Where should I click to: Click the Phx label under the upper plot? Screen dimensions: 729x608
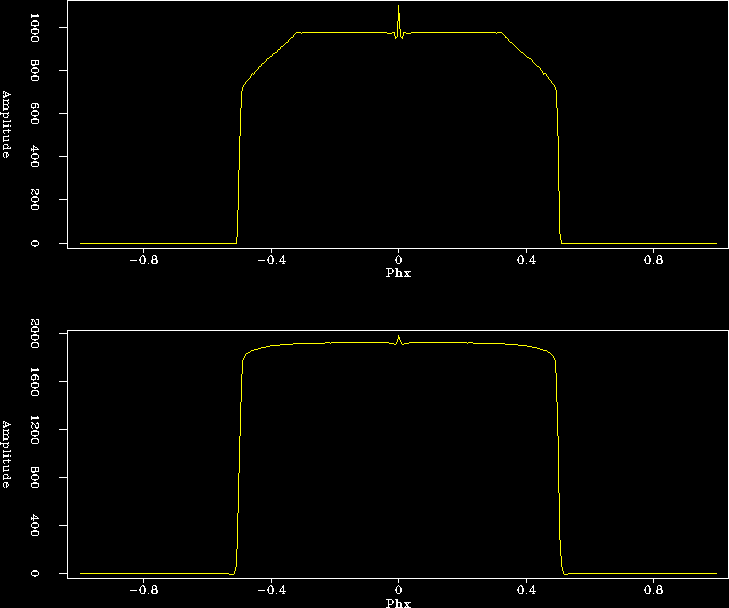[398, 272]
